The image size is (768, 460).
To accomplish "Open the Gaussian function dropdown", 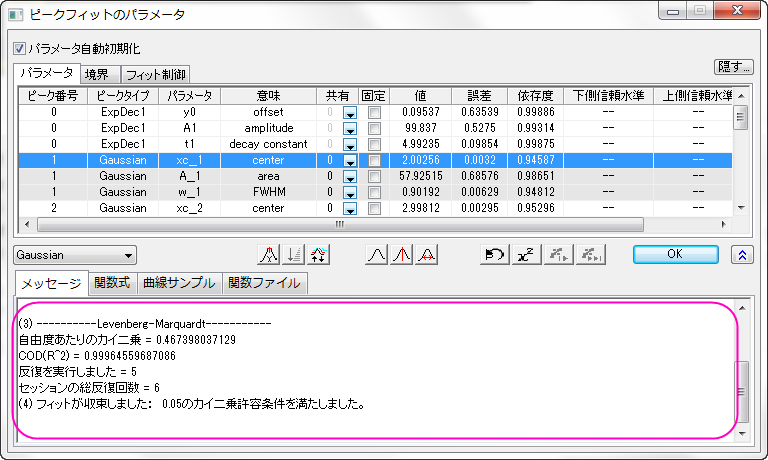I will pyautogui.click(x=75, y=255).
